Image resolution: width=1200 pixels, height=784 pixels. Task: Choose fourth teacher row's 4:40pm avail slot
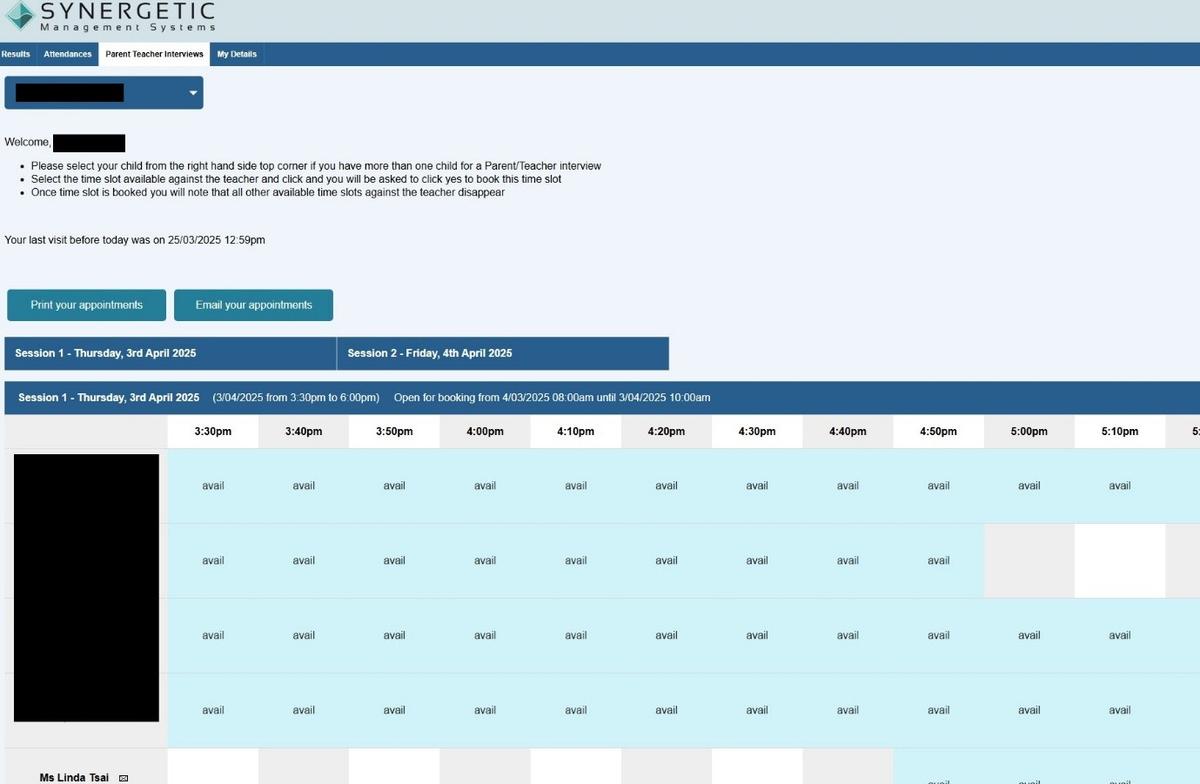coord(847,710)
